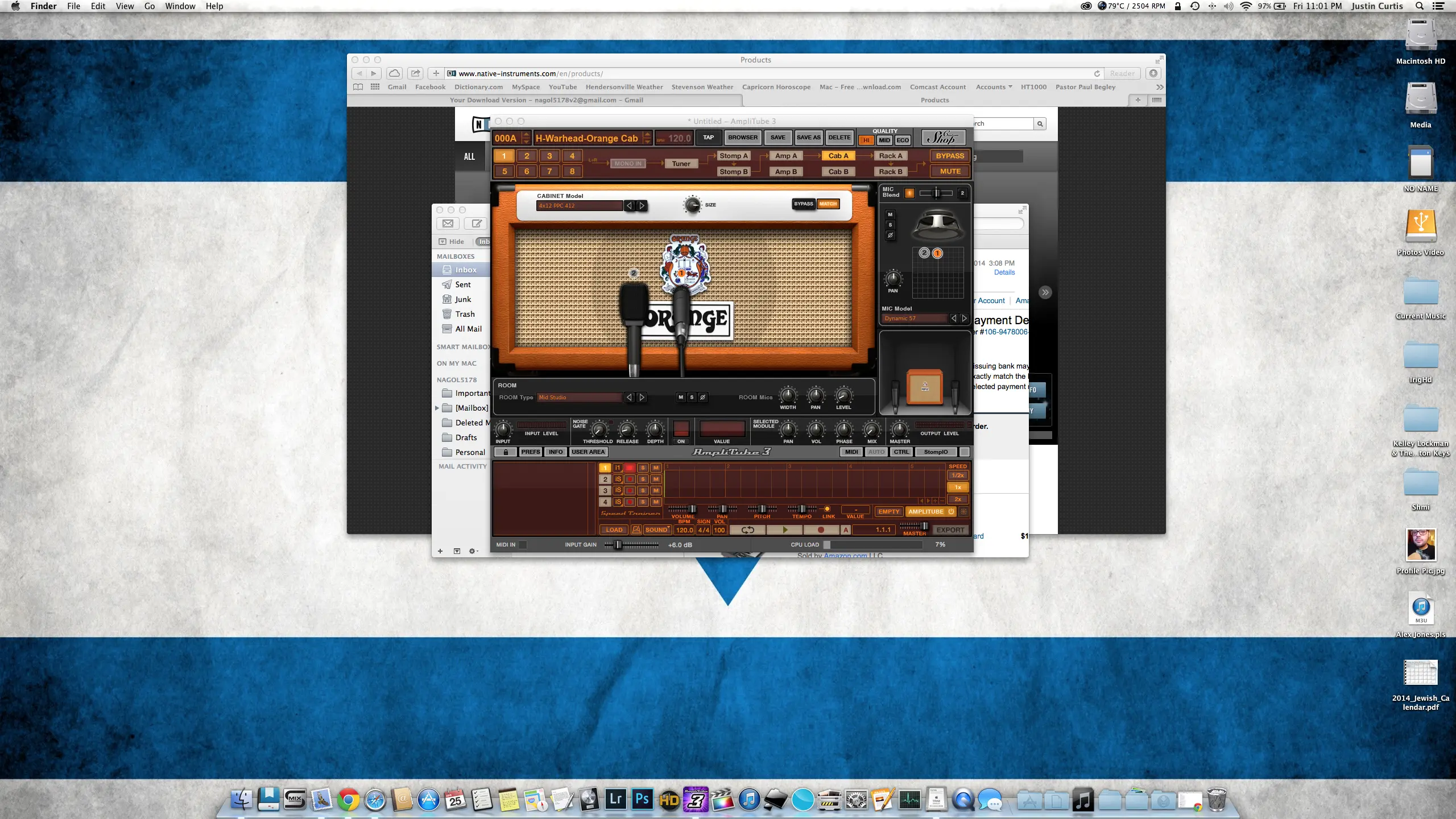Set quality to ECO

(x=903, y=140)
